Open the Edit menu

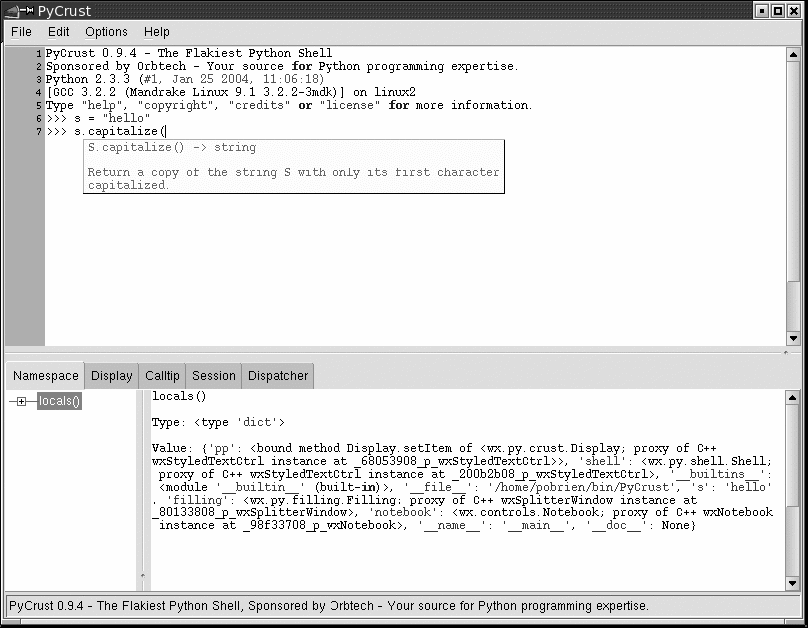click(x=58, y=32)
